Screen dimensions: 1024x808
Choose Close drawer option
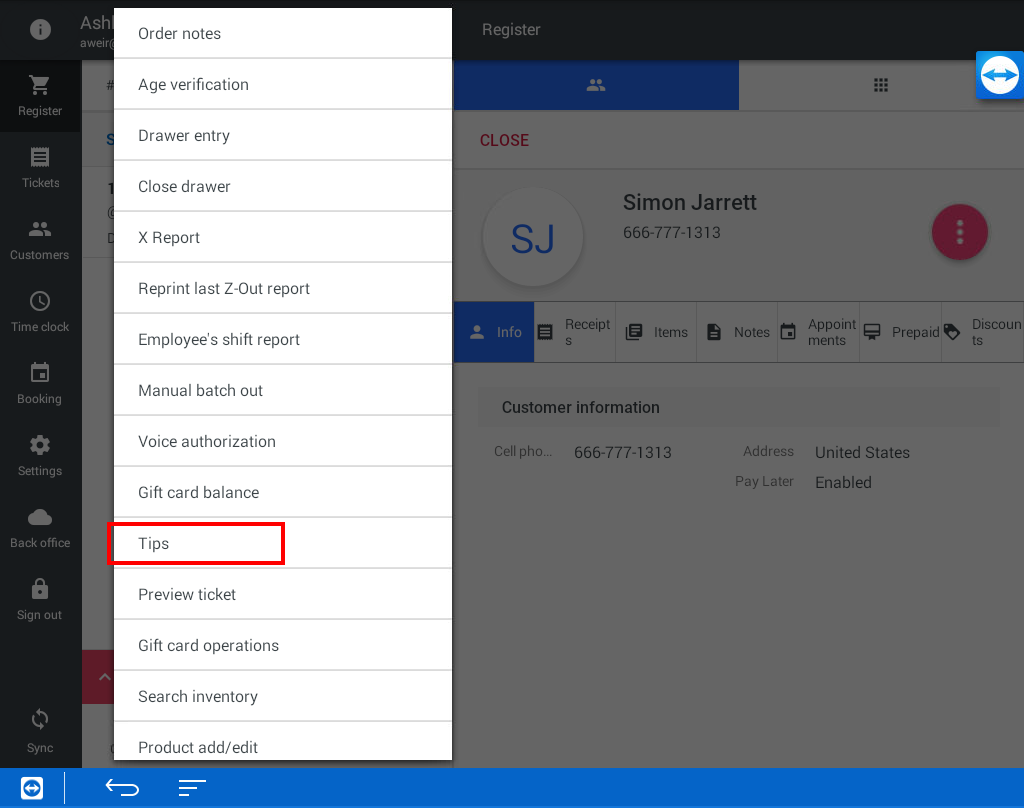point(283,186)
